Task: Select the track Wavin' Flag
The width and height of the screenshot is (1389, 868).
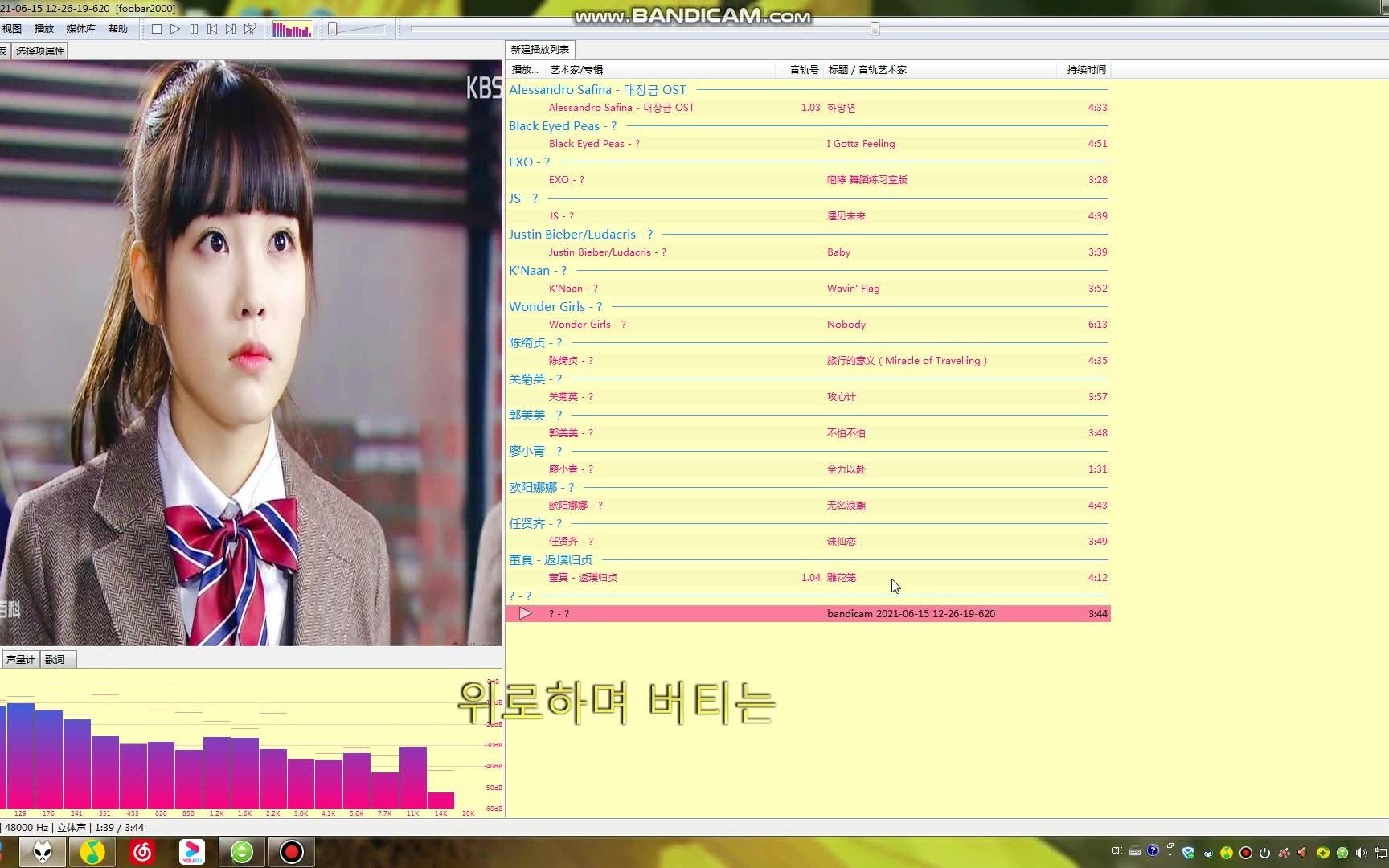Action: tap(808, 289)
